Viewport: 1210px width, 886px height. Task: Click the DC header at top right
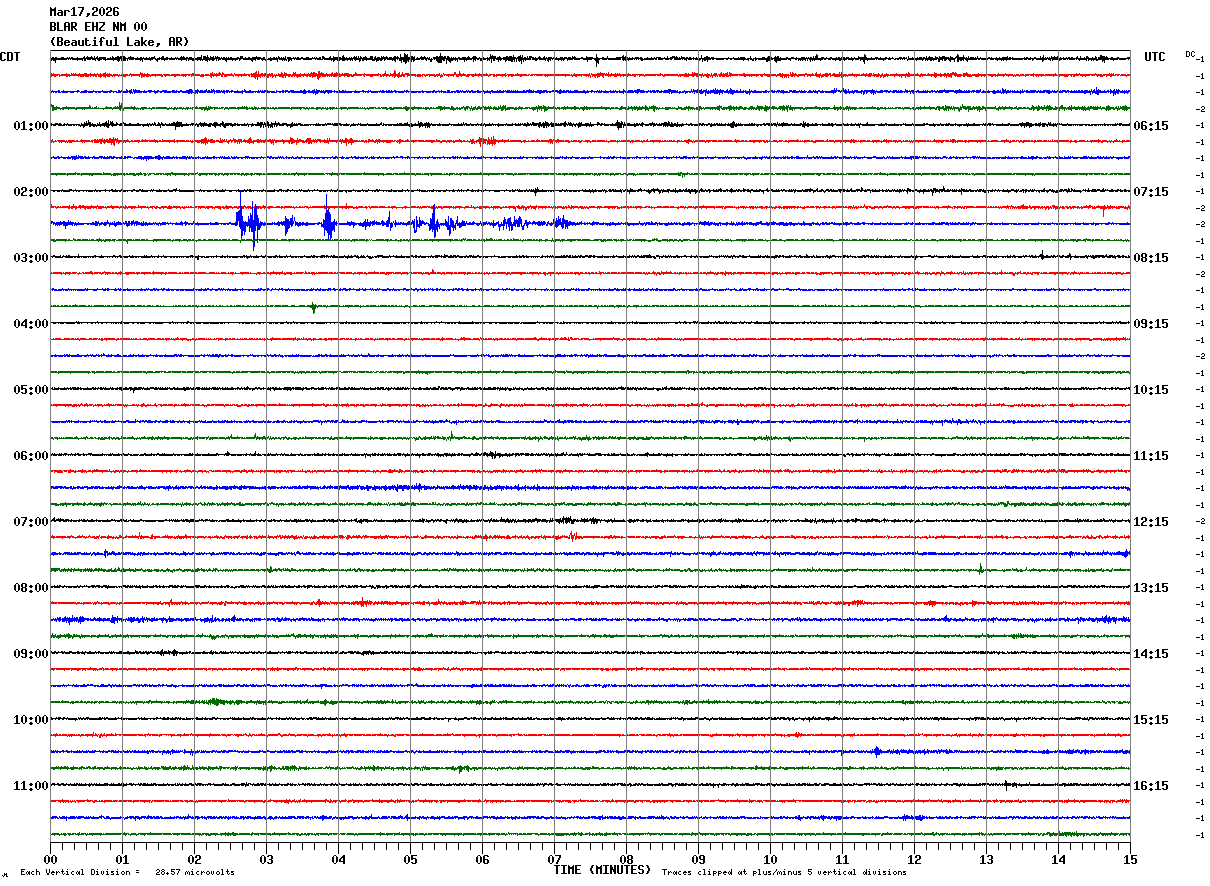click(1190, 54)
